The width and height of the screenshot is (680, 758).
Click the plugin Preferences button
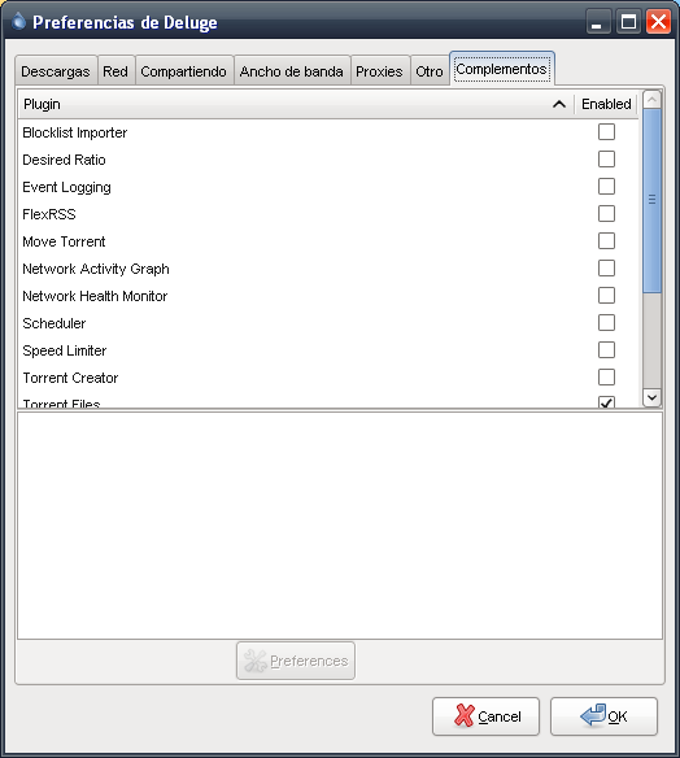pyautogui.click(x=296, y=660)
